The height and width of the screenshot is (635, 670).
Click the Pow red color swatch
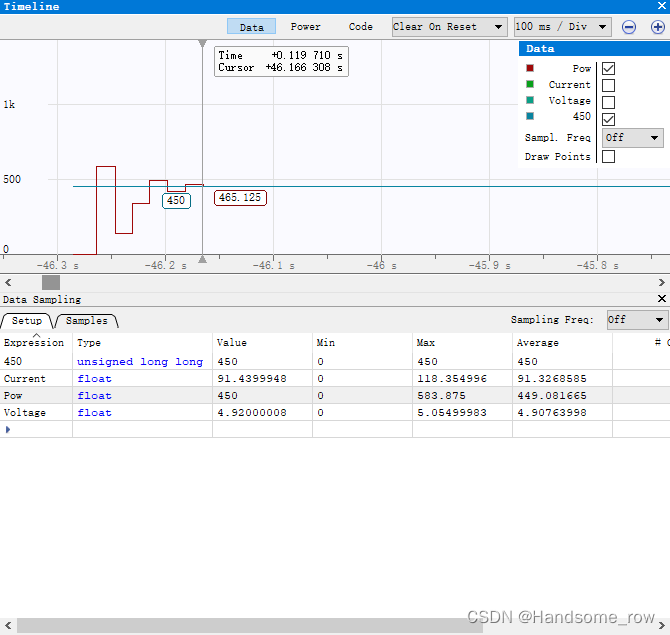coord(530,68)
